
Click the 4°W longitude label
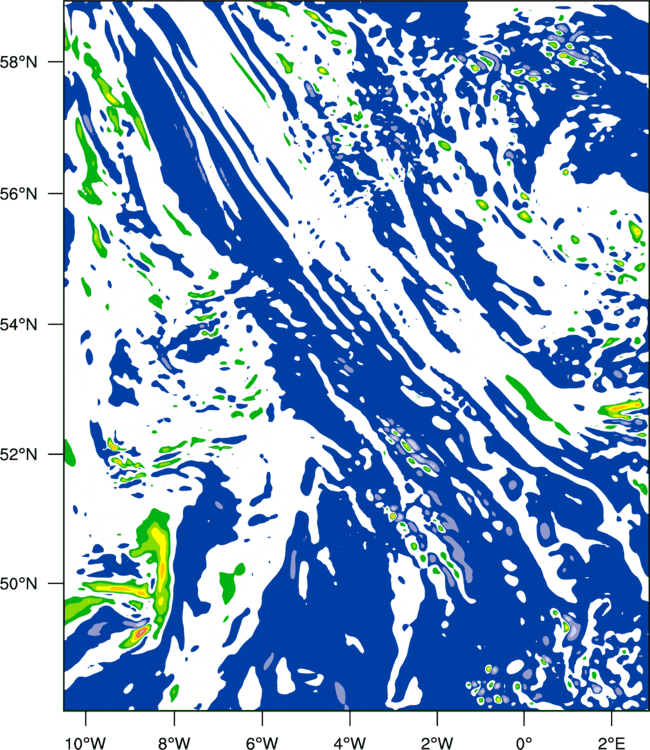tap(350, 742)
